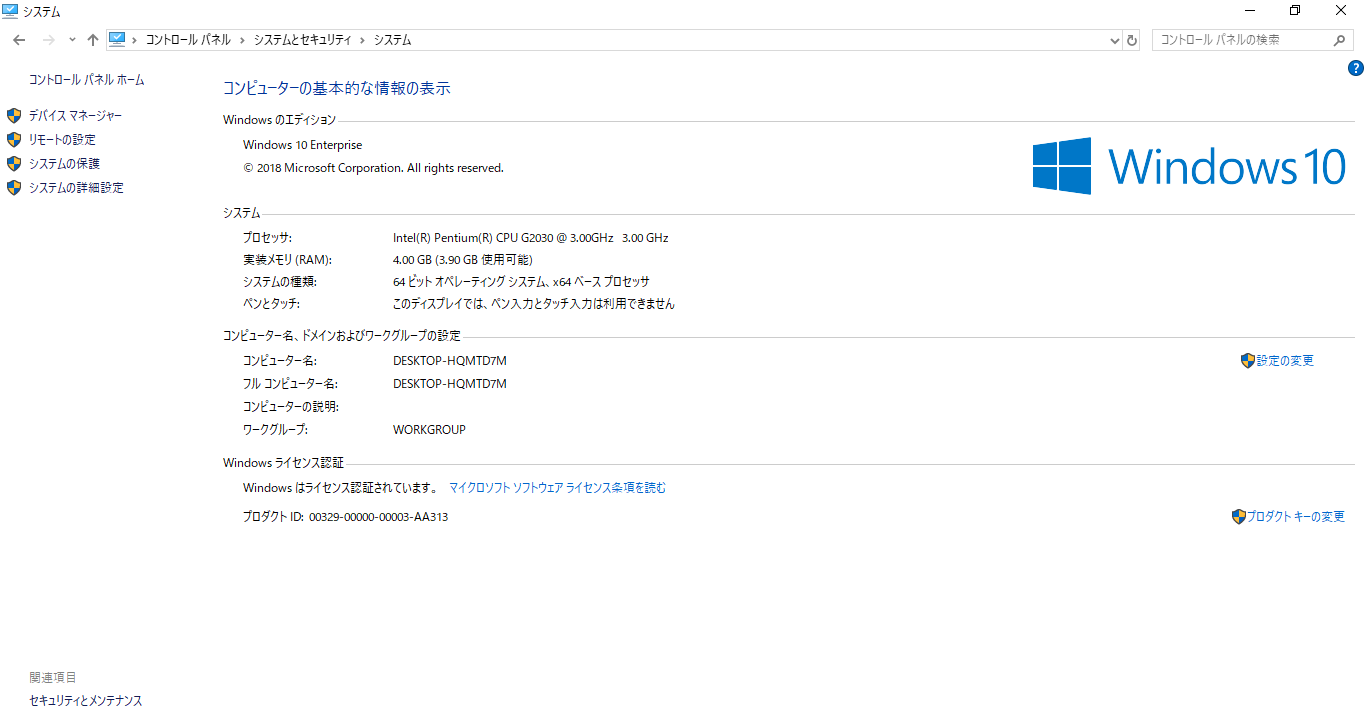This screenshot has width=1366, height=728.
Task: Select text Windows 10 Enterprise
Action: pos(302,145)
